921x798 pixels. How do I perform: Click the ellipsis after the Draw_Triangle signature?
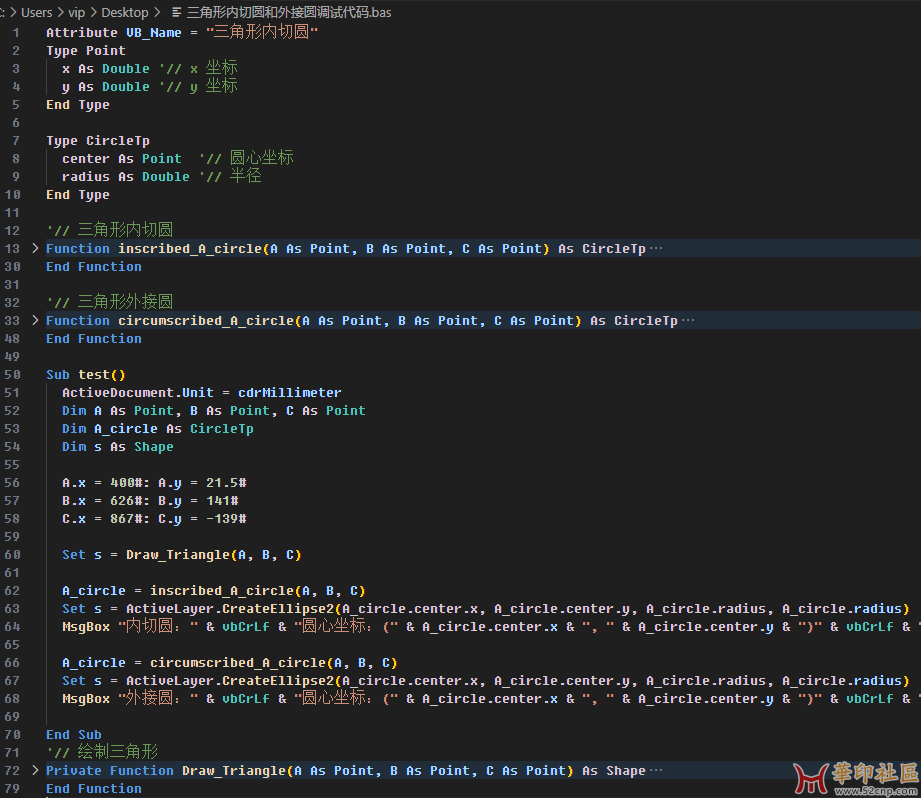(x=656, y=771)
